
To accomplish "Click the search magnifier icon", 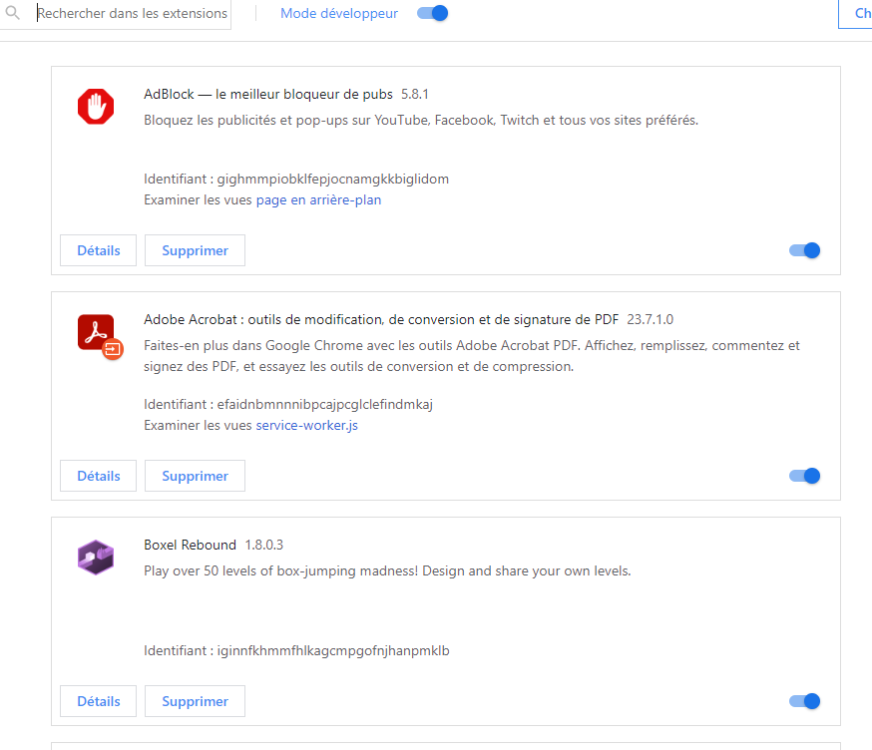I will click(14, 14).
